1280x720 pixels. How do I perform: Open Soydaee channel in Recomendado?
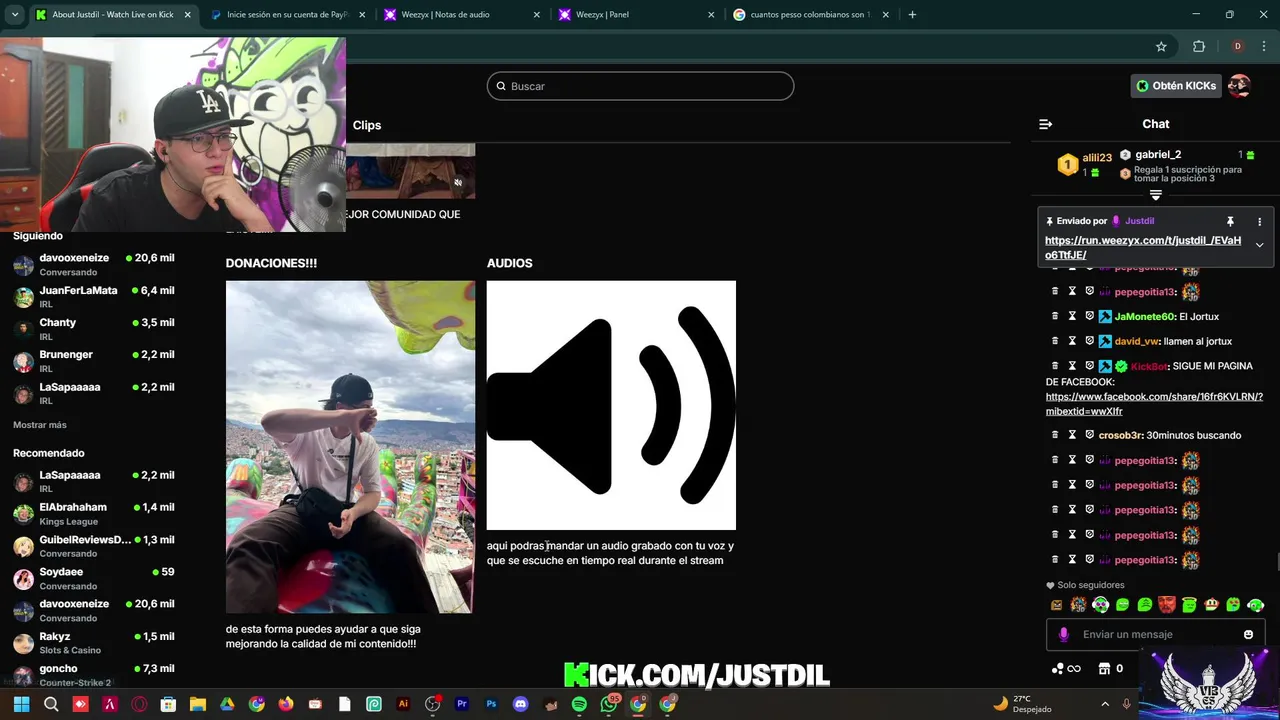point(94,578)
